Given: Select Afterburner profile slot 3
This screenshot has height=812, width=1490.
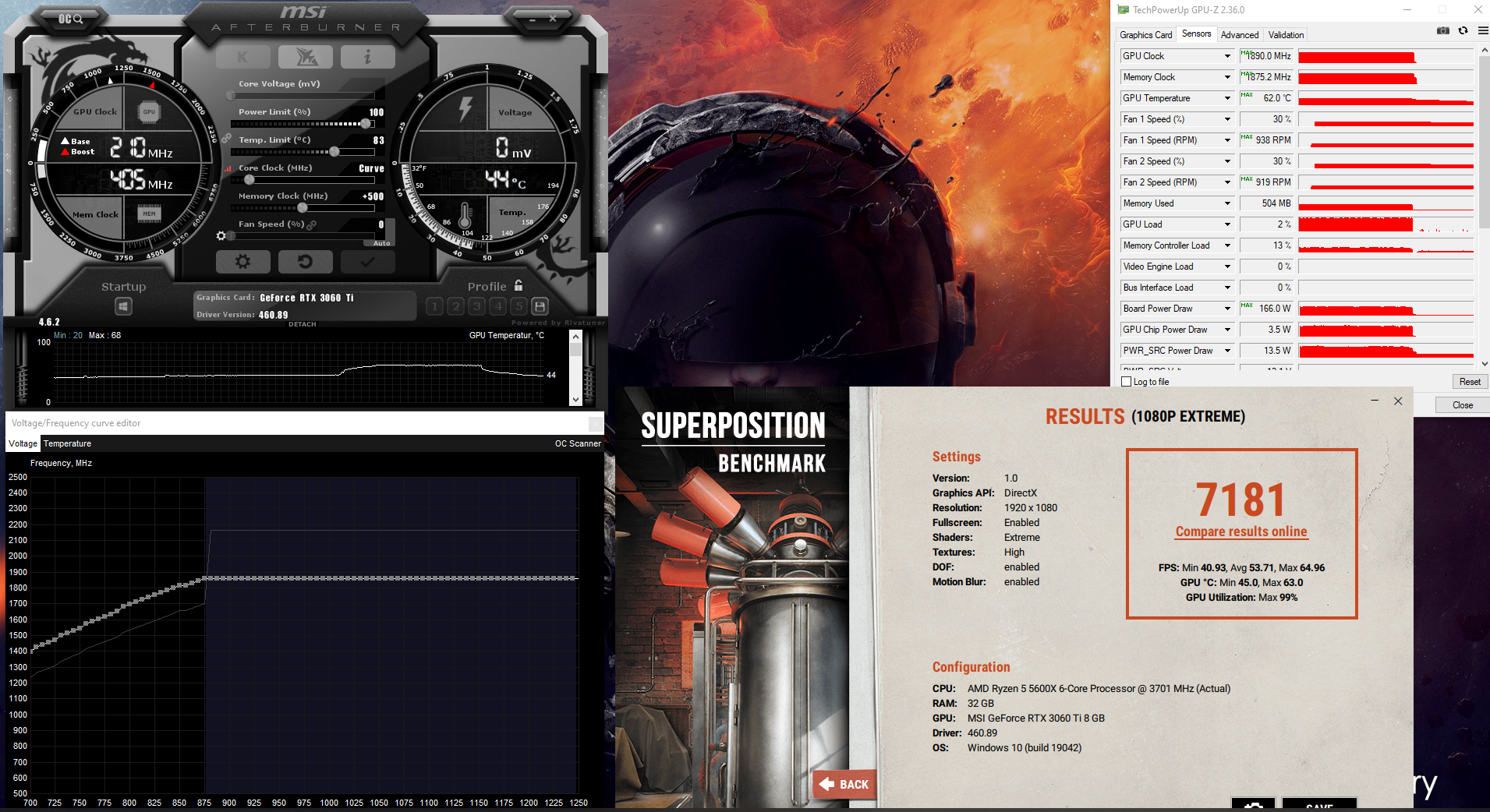Looking at the screenshot, I should pyautogui.click(x=477, y=306).
